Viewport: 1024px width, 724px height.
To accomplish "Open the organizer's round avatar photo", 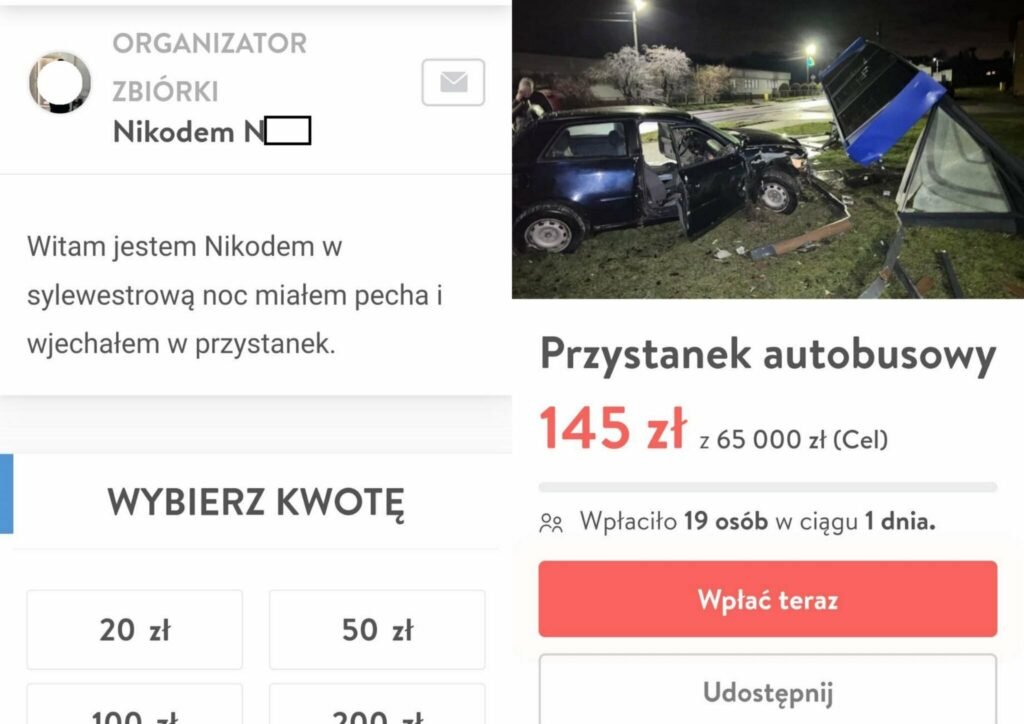I will (59, 83).
